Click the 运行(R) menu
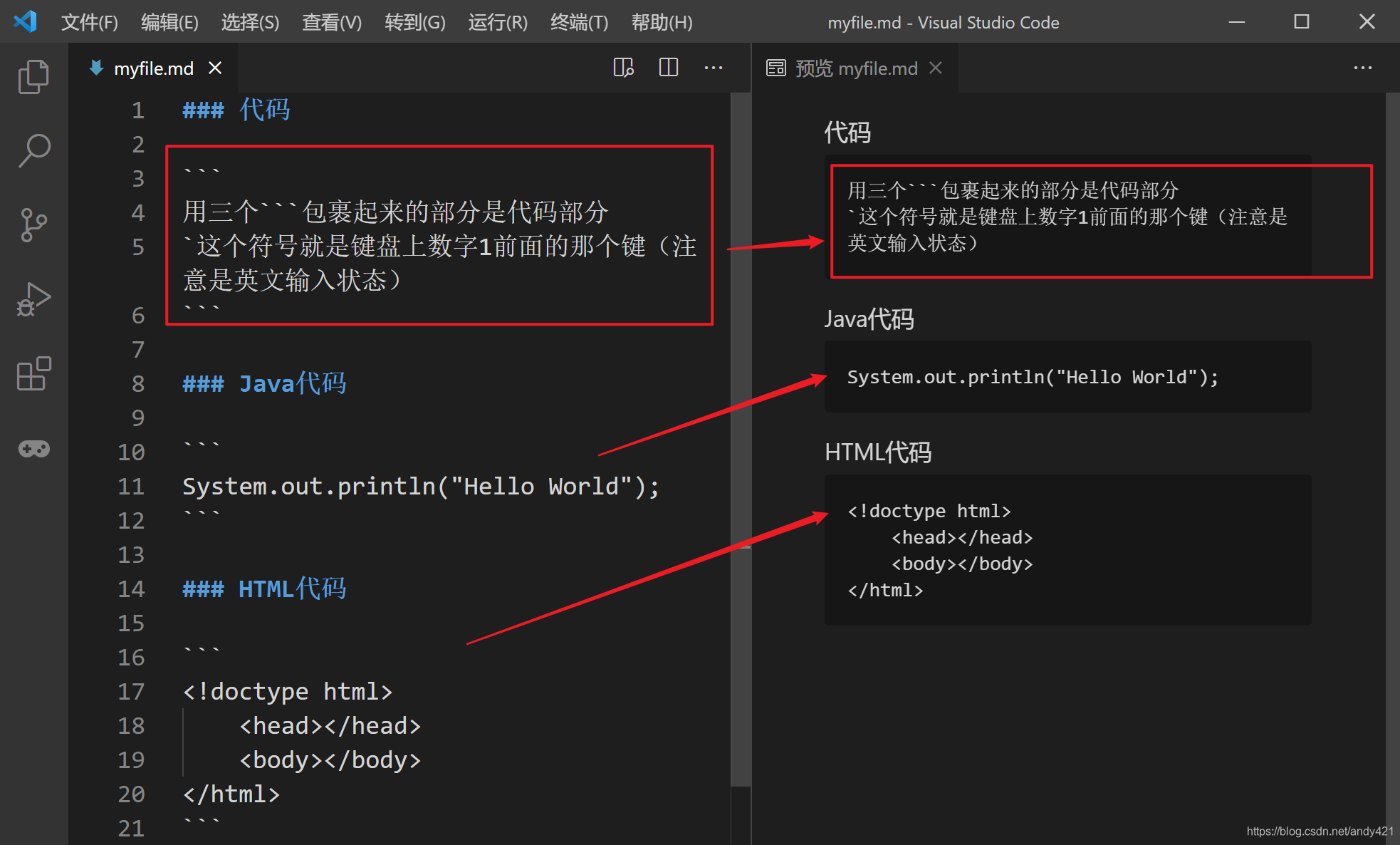The height and width of the screenshot is (845, 1400). pyautogui.click(x=497, y=22)
